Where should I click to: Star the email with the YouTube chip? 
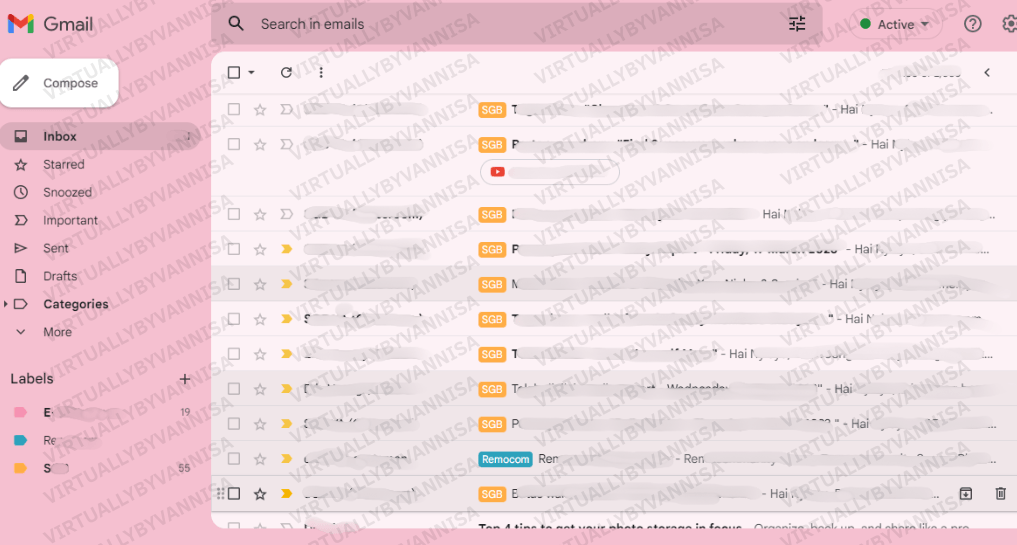260,144
